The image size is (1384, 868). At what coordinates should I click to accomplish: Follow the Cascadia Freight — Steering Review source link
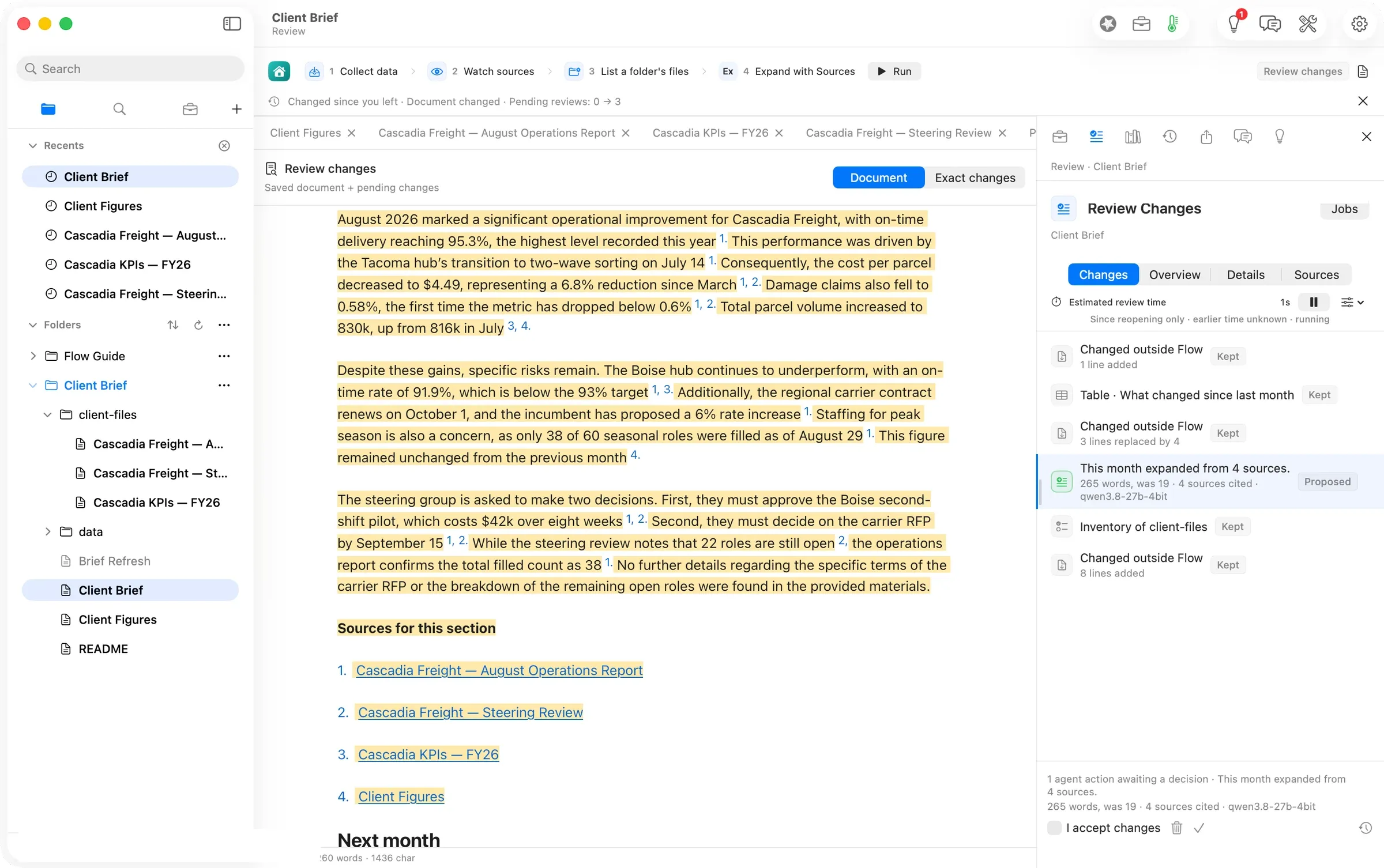470,712
